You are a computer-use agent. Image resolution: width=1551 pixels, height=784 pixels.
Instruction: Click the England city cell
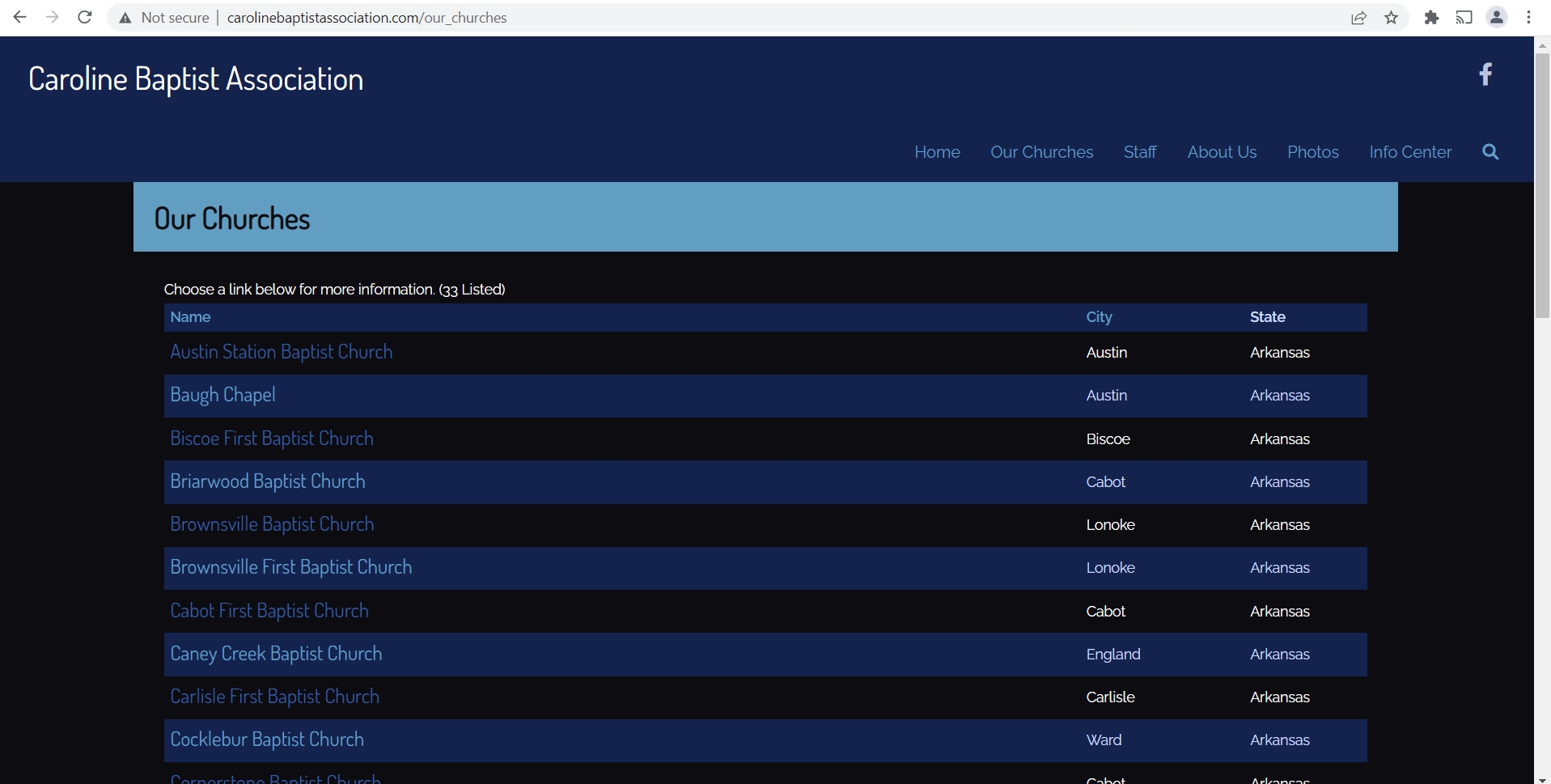[x=1113, y=655]
